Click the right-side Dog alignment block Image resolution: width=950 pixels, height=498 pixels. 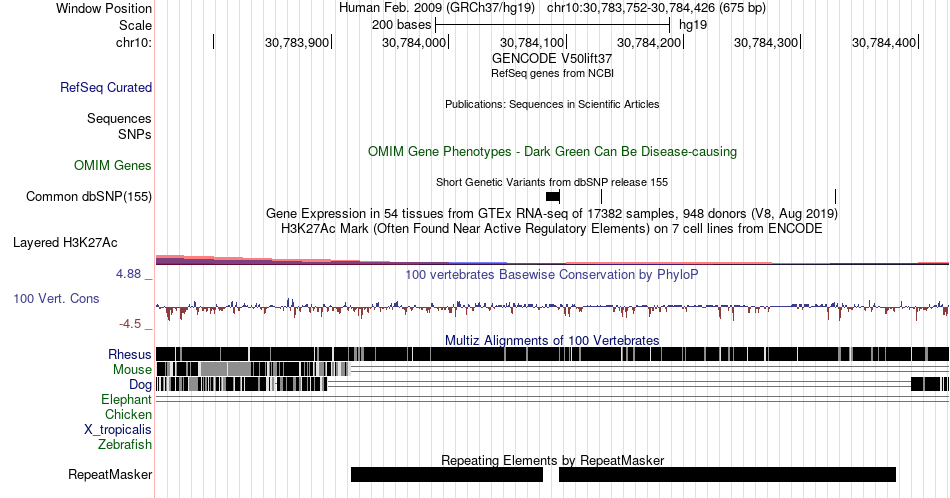[x=930, y=384]
